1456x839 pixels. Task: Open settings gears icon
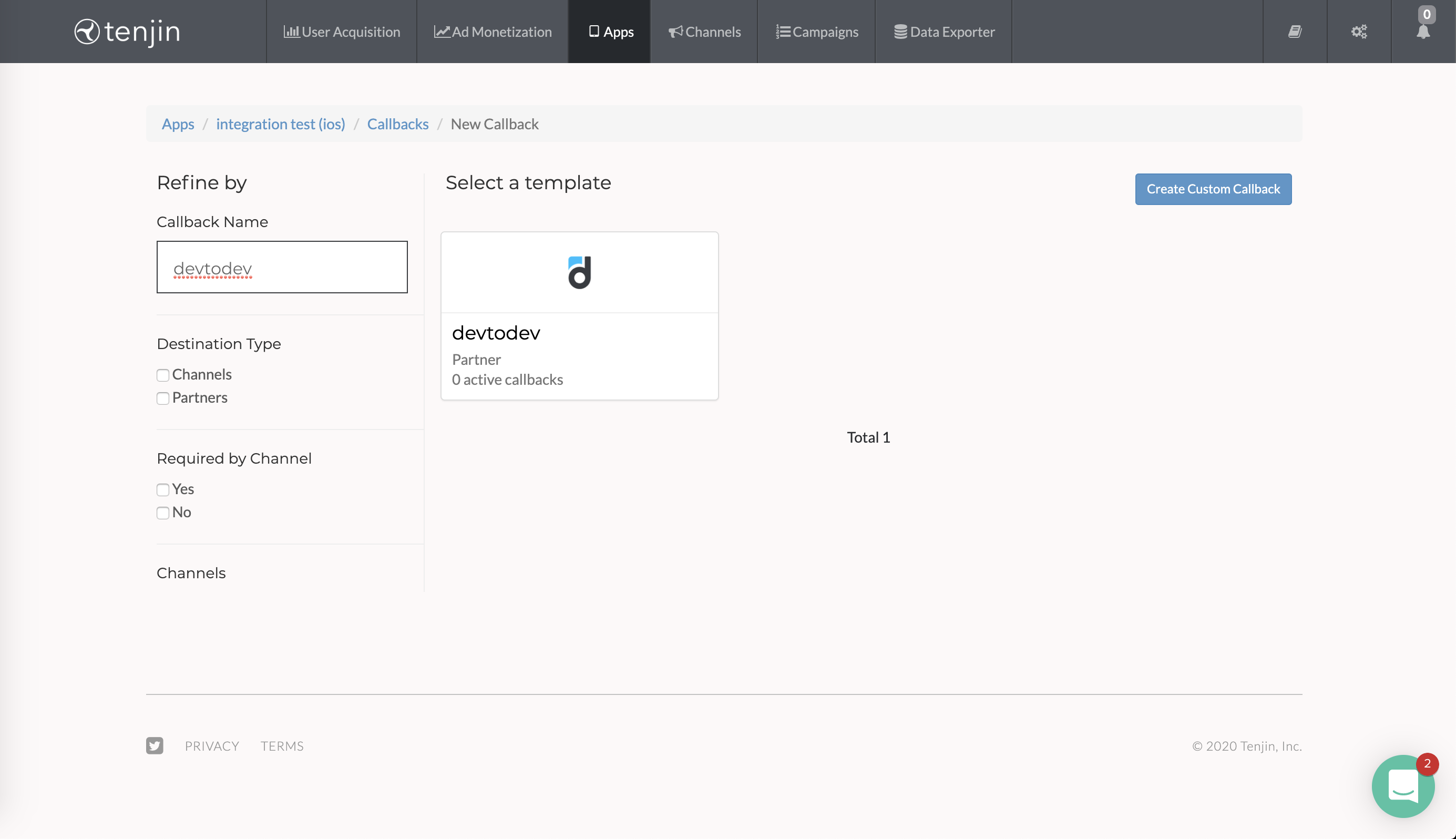1359,32
